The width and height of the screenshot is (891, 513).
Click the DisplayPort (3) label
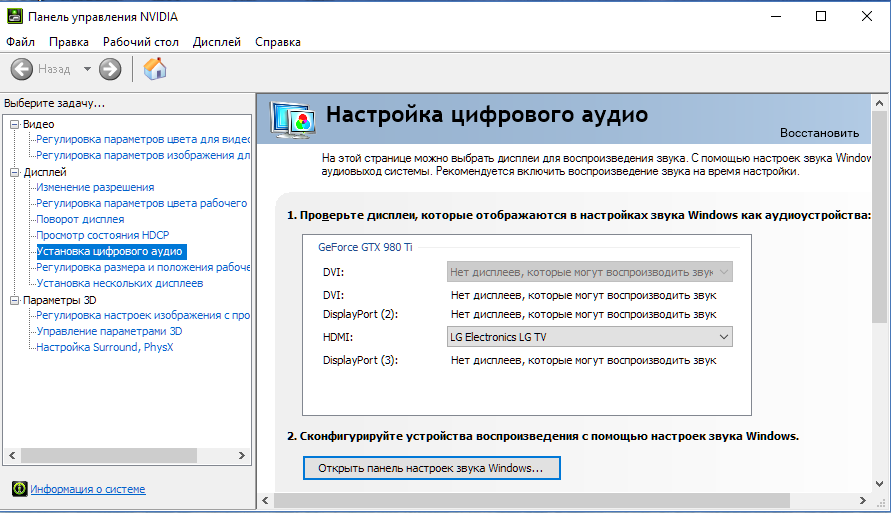pos(360,360)
